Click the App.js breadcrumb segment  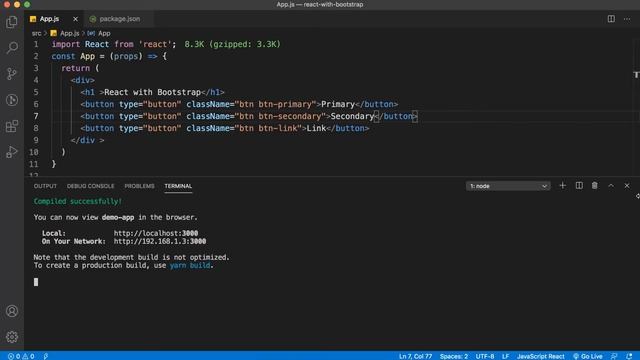(x=65, y=33)
